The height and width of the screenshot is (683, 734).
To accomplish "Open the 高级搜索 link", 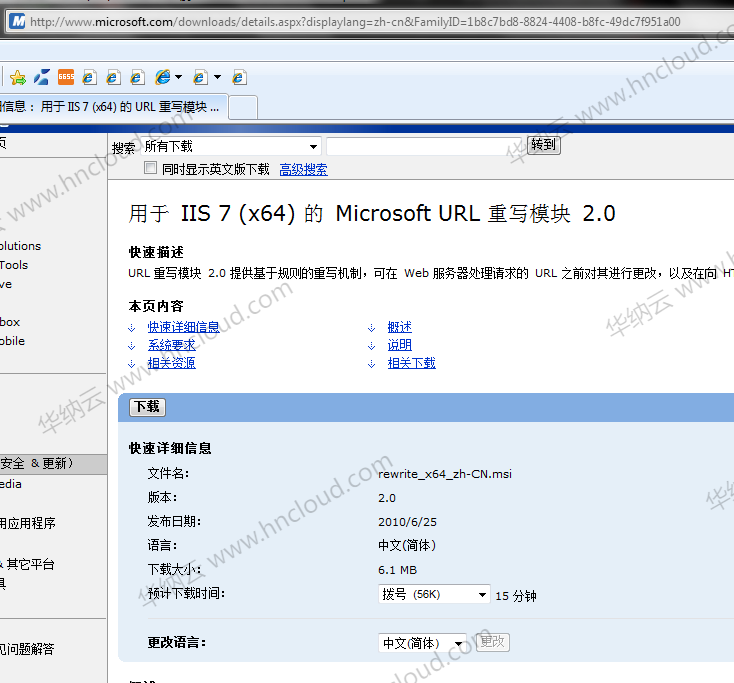I will point(303,169).
